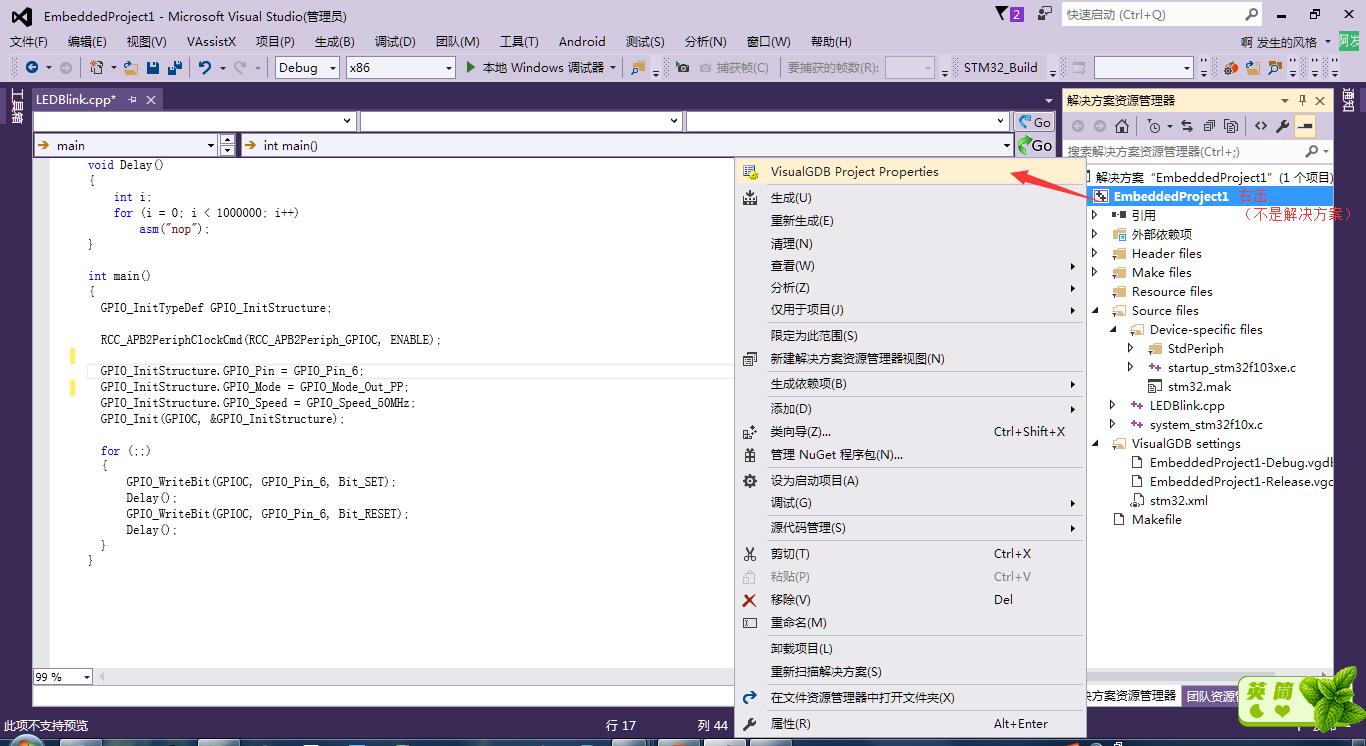This screenshot has width=1366, height=746.
Task: Select 生成(U) in the context menu
Action: (x=910, y=198)
